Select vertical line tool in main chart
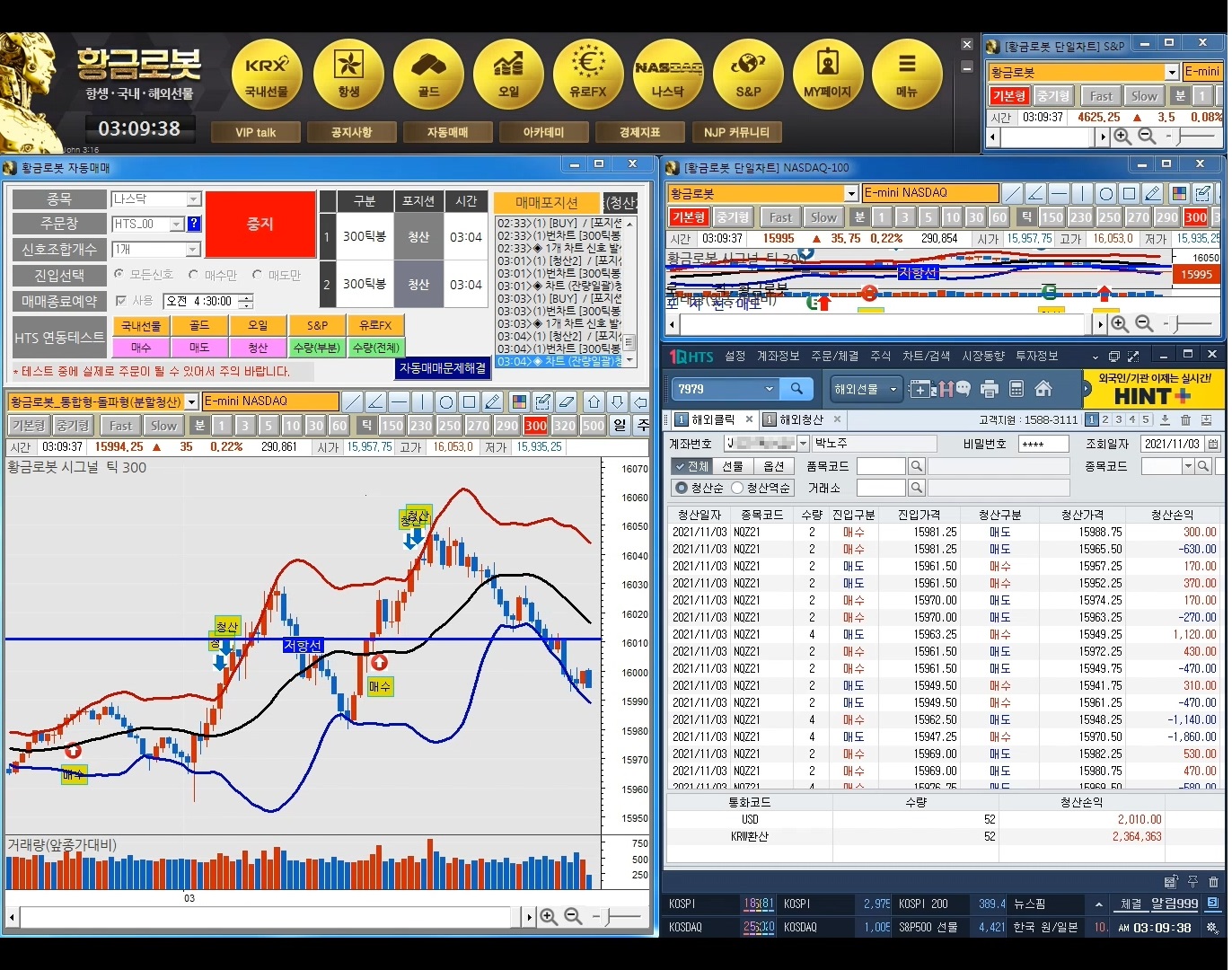 [x=423, y=401]
